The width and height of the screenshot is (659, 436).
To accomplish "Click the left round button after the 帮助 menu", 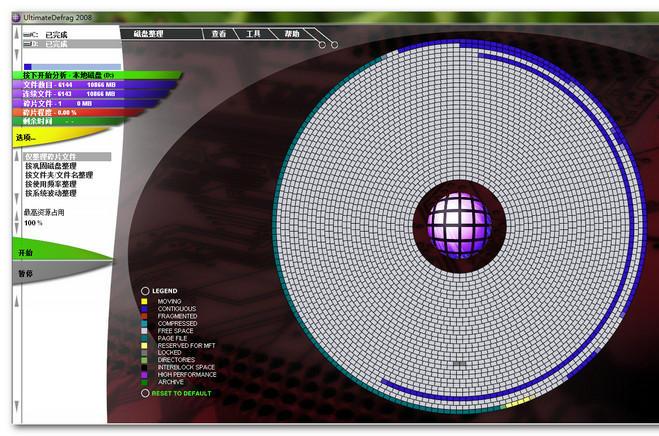I will coord(321,44).
